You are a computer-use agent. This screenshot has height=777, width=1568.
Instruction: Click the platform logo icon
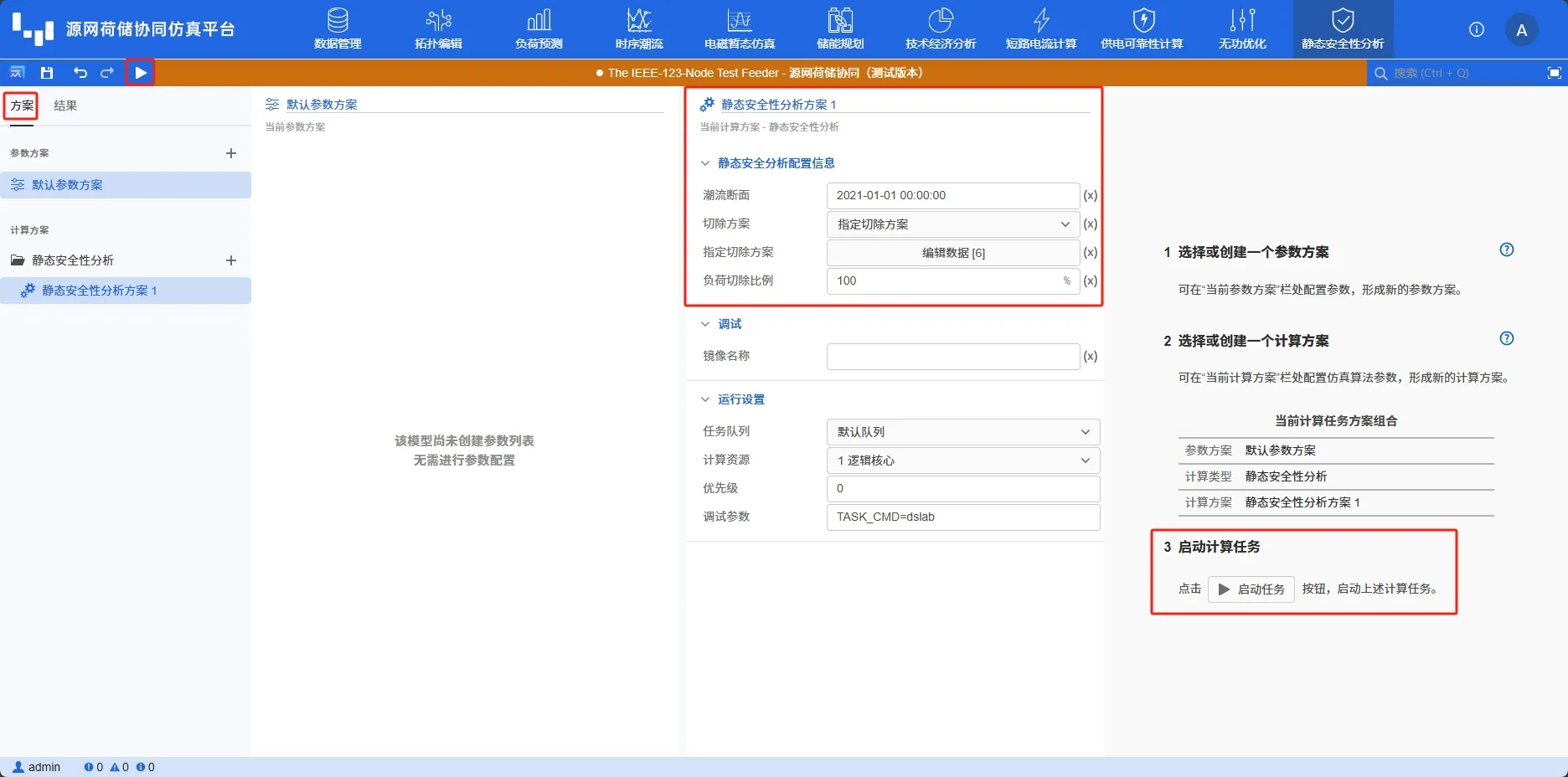[33, 28]
